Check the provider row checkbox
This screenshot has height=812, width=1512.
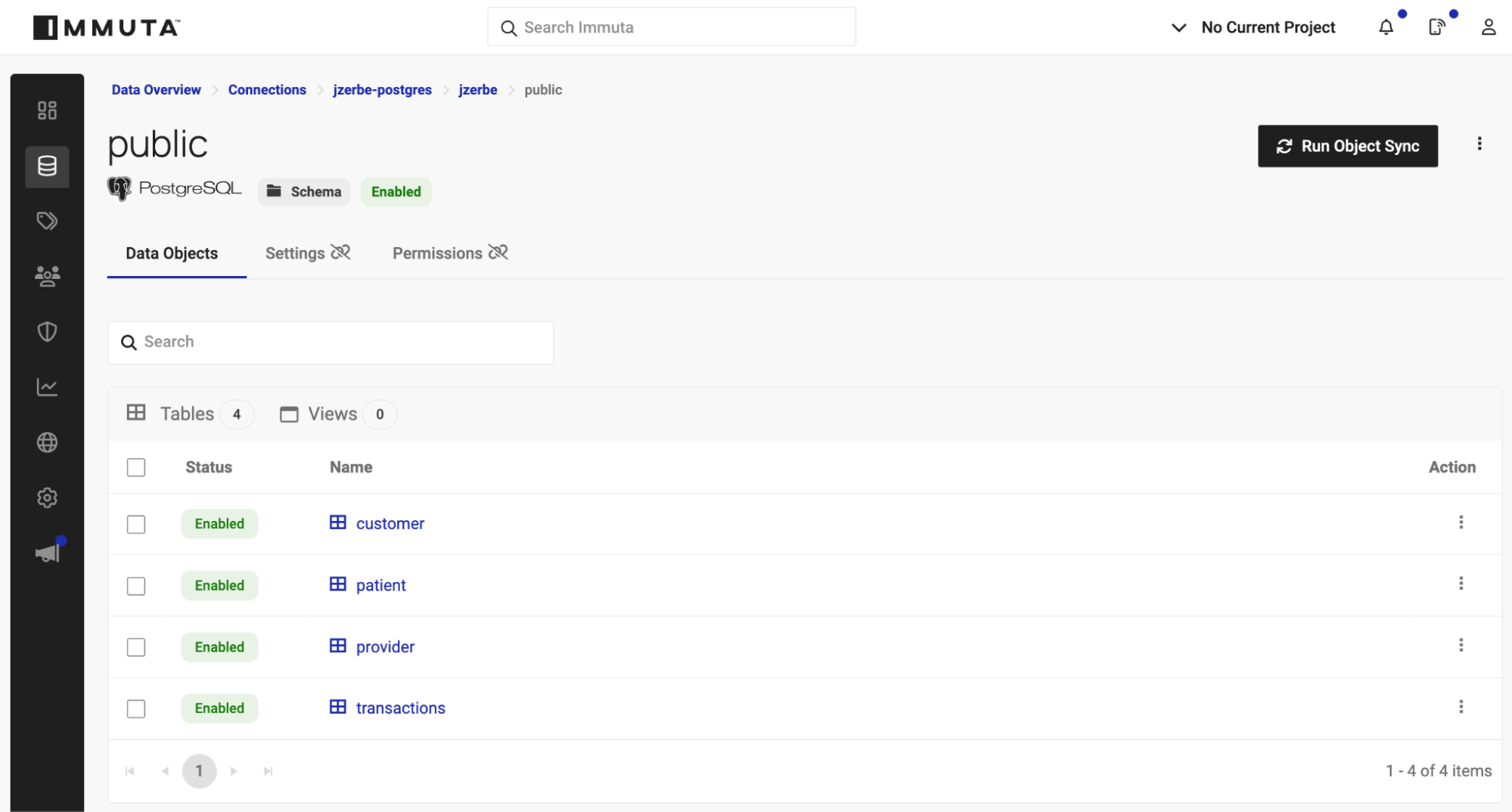(136, 647)
